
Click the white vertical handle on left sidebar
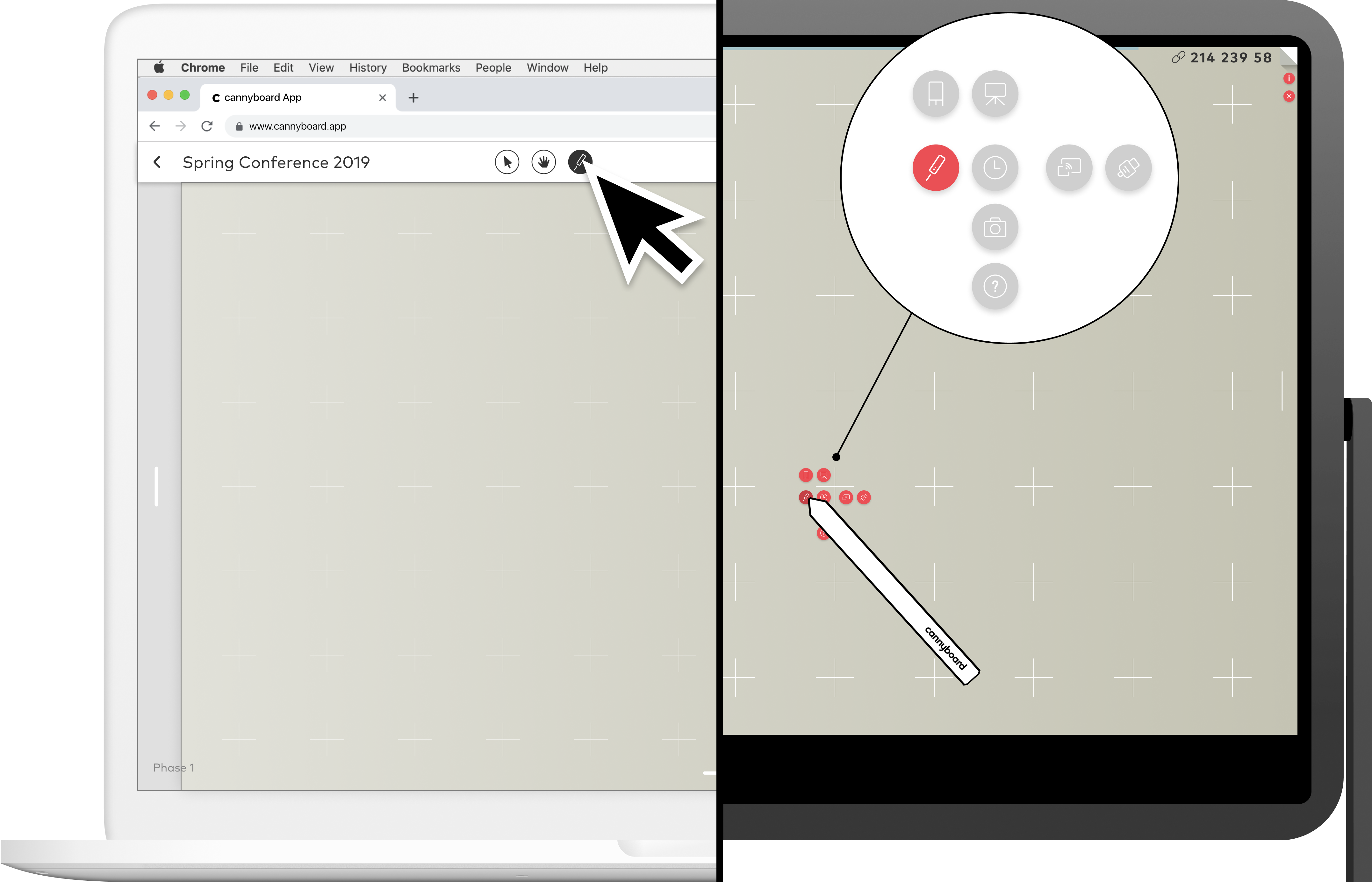156,486
